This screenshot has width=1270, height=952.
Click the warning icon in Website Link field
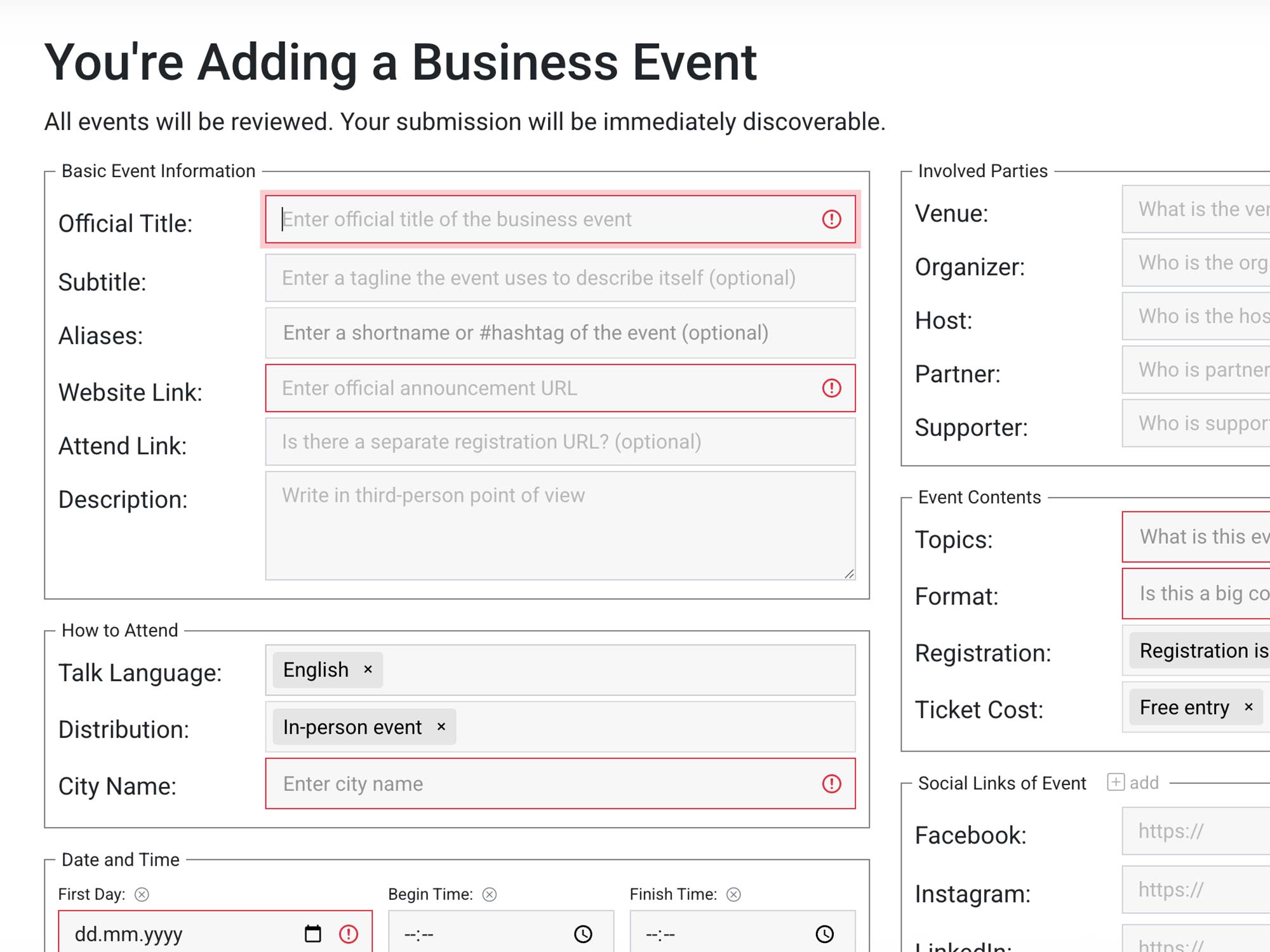point(832,388)
